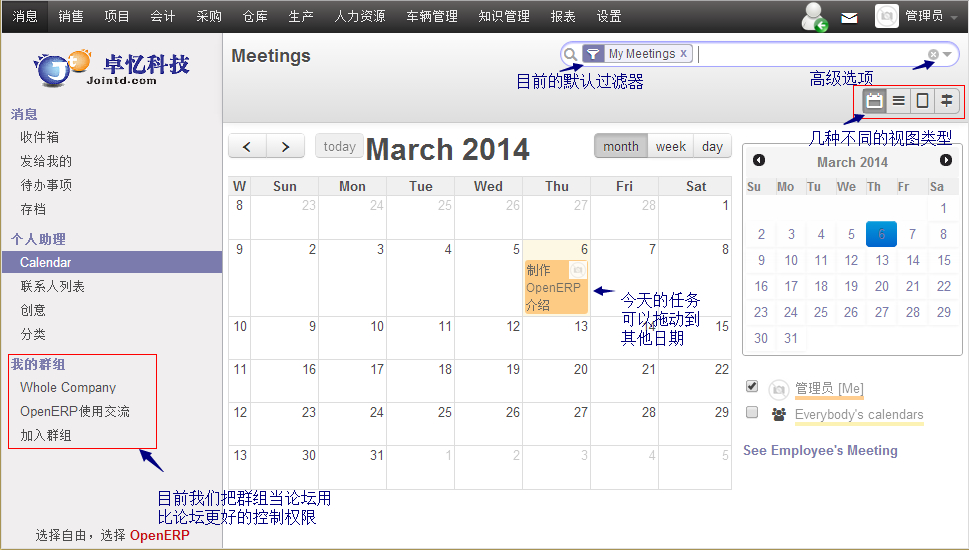Switch to the list view icon
969x550 pixels.
899,100
